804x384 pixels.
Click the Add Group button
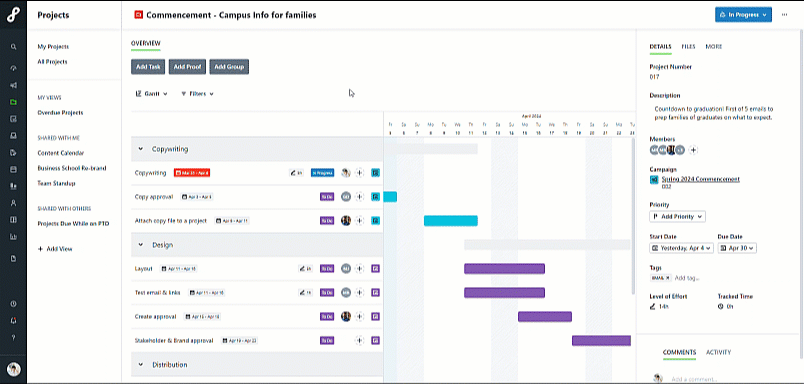point(229,67)
